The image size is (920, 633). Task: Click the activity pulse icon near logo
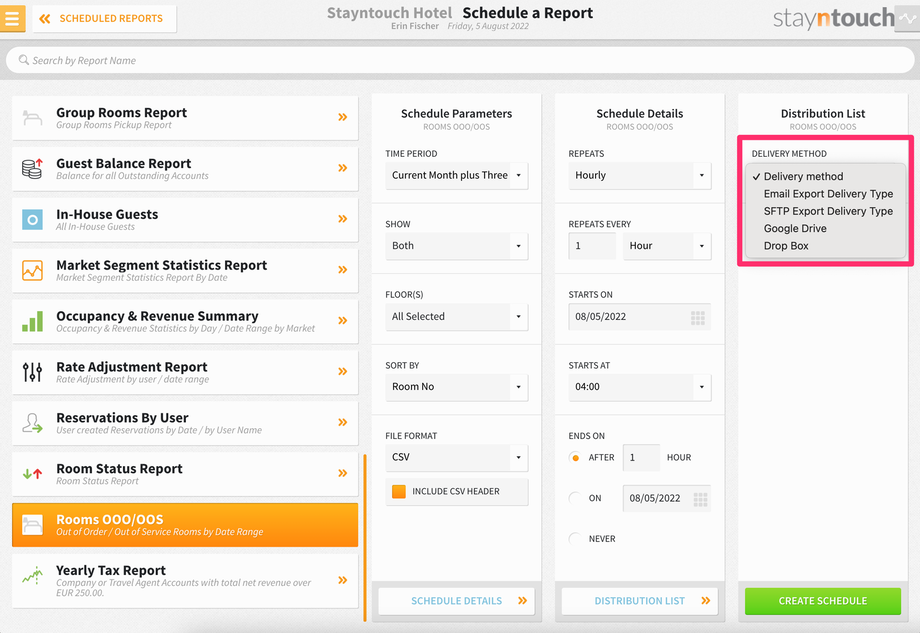907,18
